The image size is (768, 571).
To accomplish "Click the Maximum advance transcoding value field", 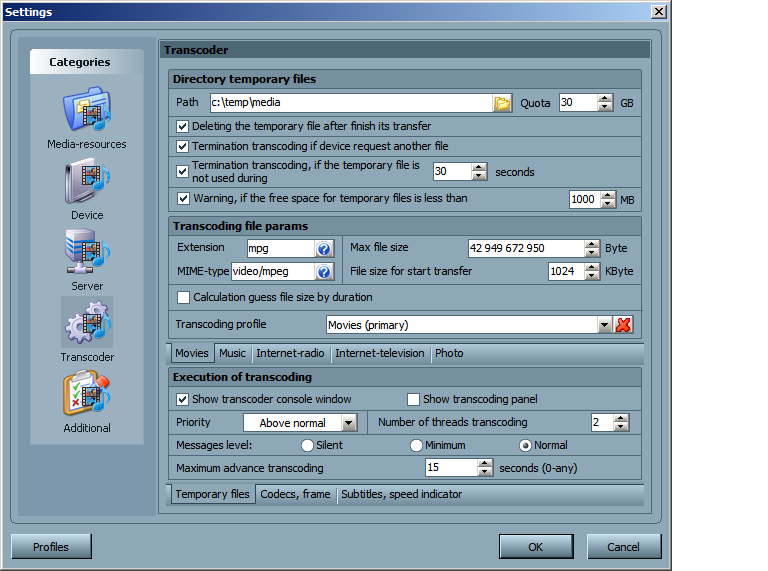I will [452, 468].
